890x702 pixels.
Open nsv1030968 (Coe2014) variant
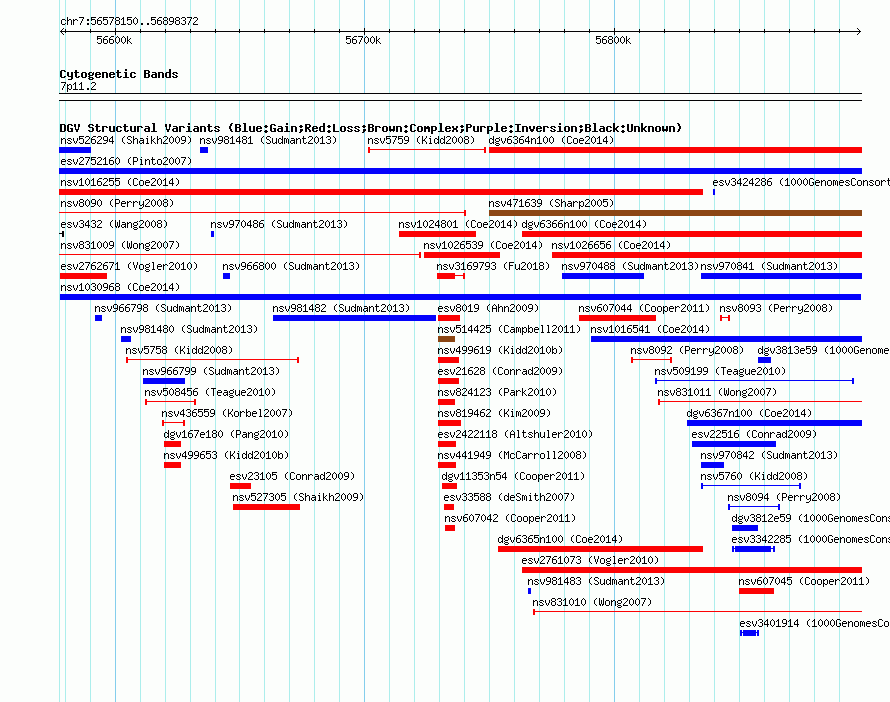coord(120,287)
